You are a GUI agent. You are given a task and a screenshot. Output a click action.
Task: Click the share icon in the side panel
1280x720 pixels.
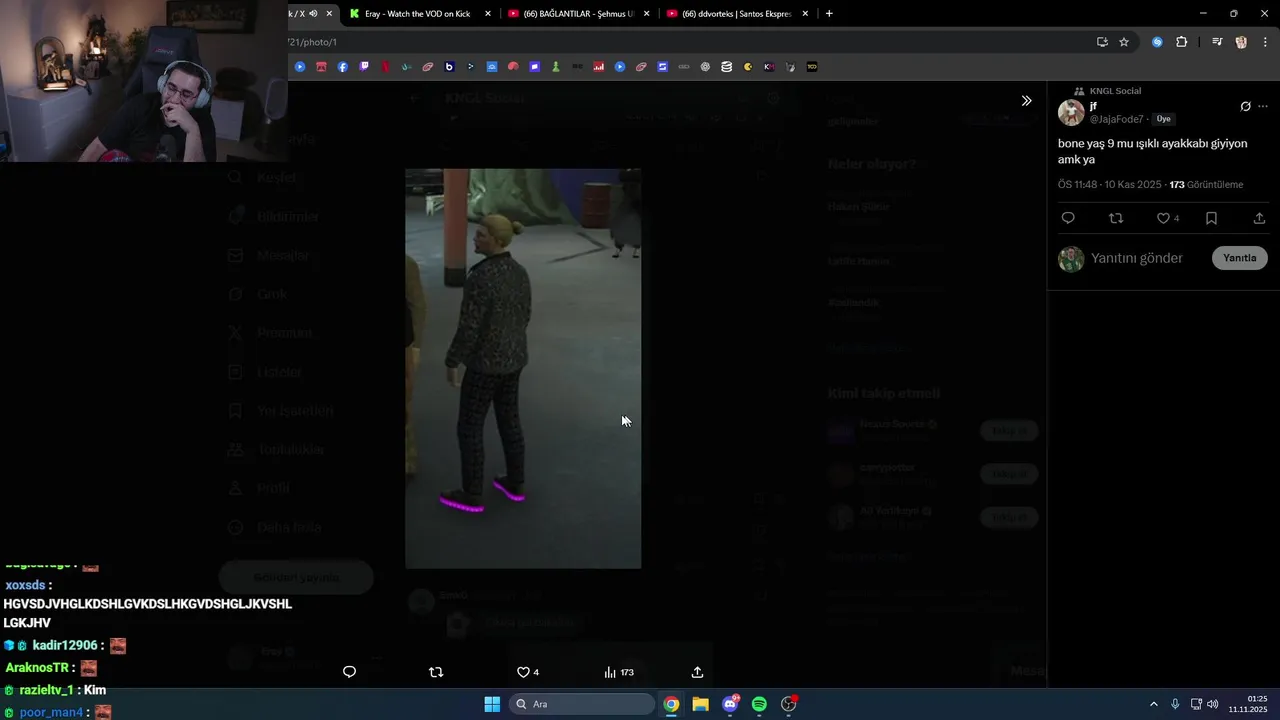[1259, 218]
